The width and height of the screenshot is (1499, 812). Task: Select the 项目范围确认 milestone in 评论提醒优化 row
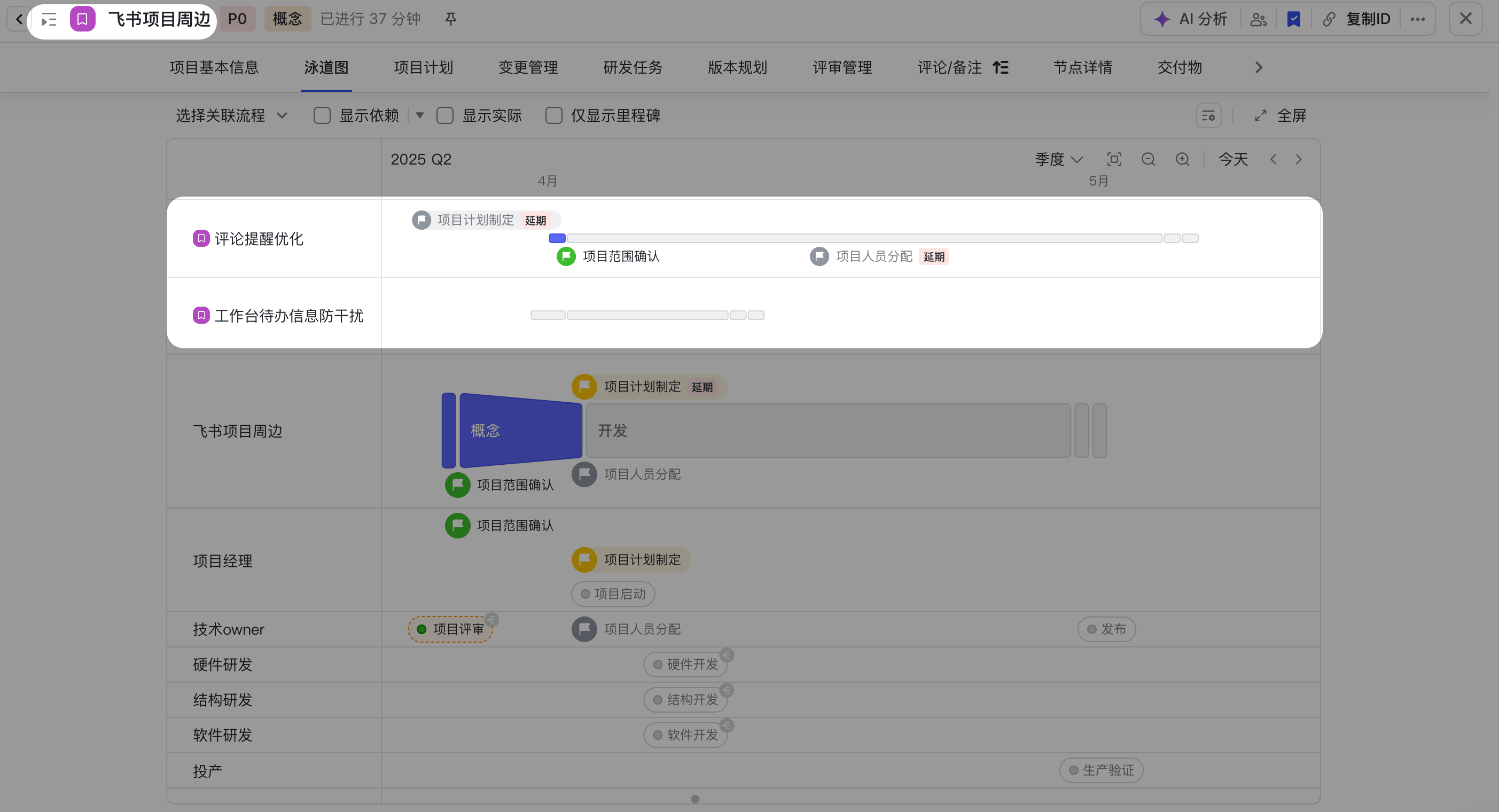608,257
